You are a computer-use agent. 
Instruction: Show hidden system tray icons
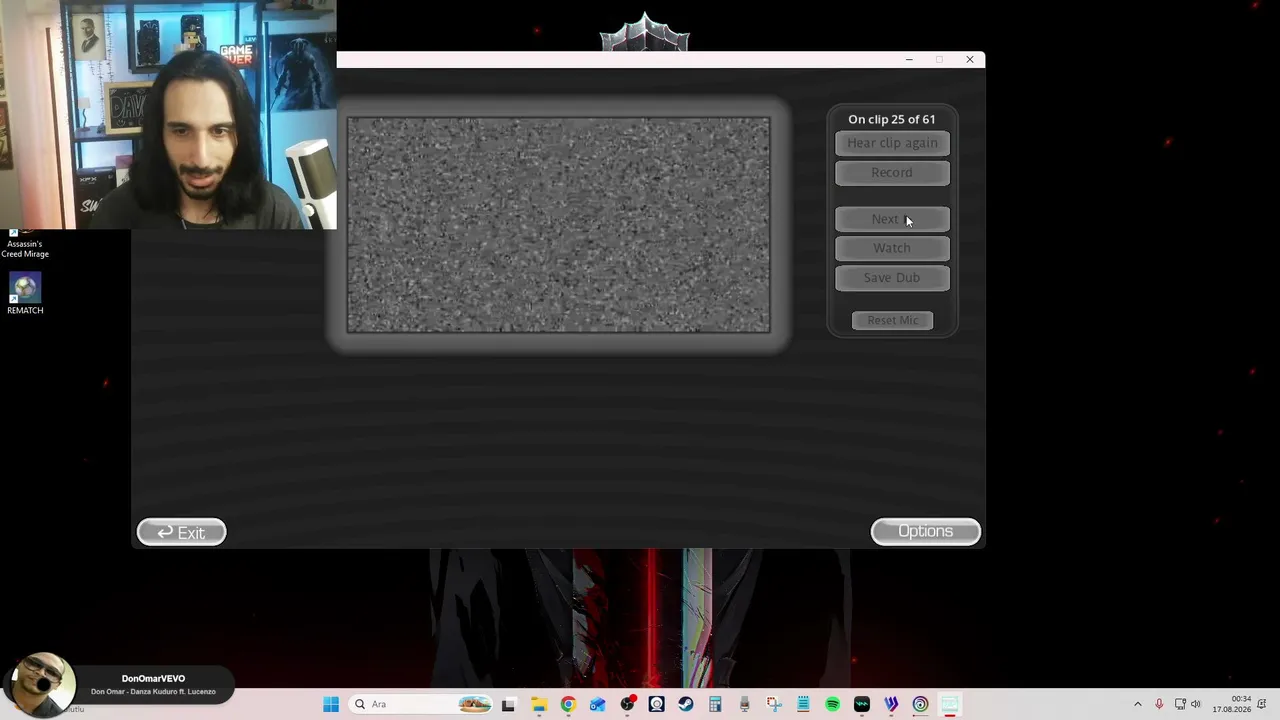click(x=1137, y=704)
